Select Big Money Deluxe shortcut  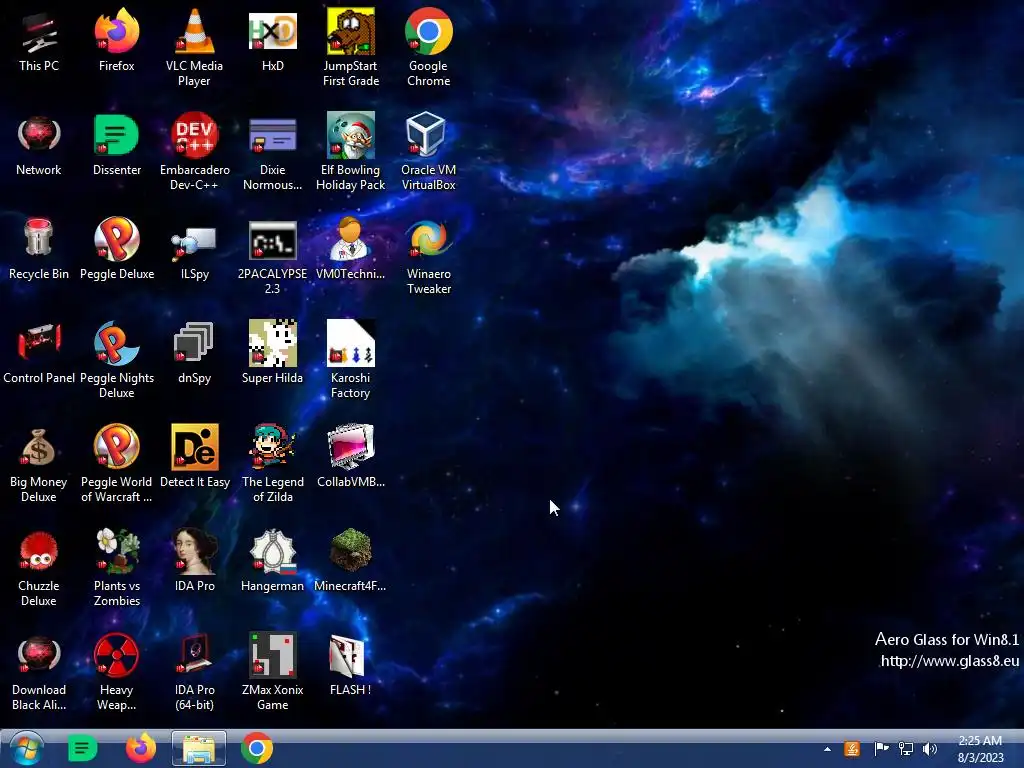click(39, 464)
